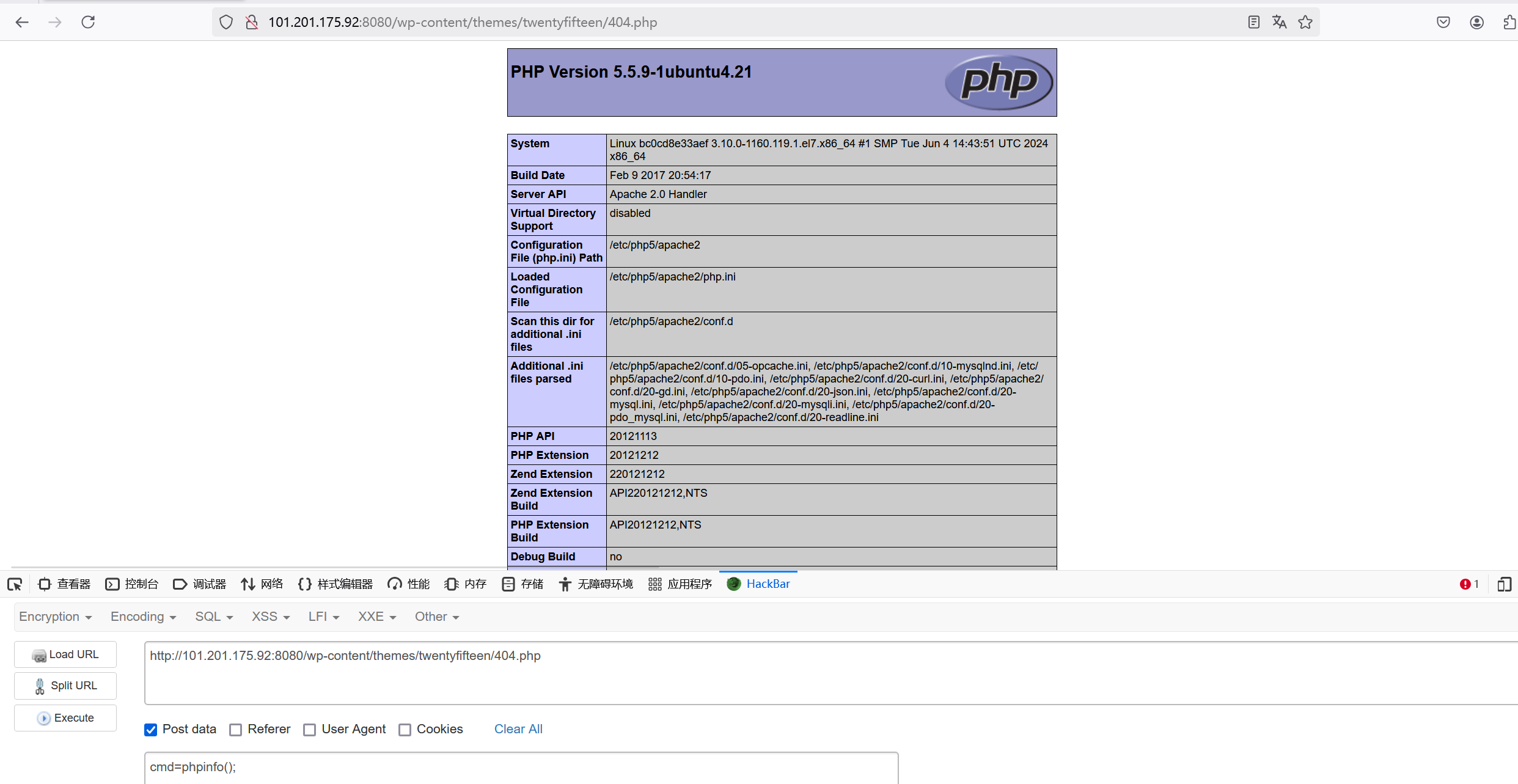This screenshot has width=1518, height=784.
Task: Open the SQL dropdown menu
Action: tap(215, 617)
